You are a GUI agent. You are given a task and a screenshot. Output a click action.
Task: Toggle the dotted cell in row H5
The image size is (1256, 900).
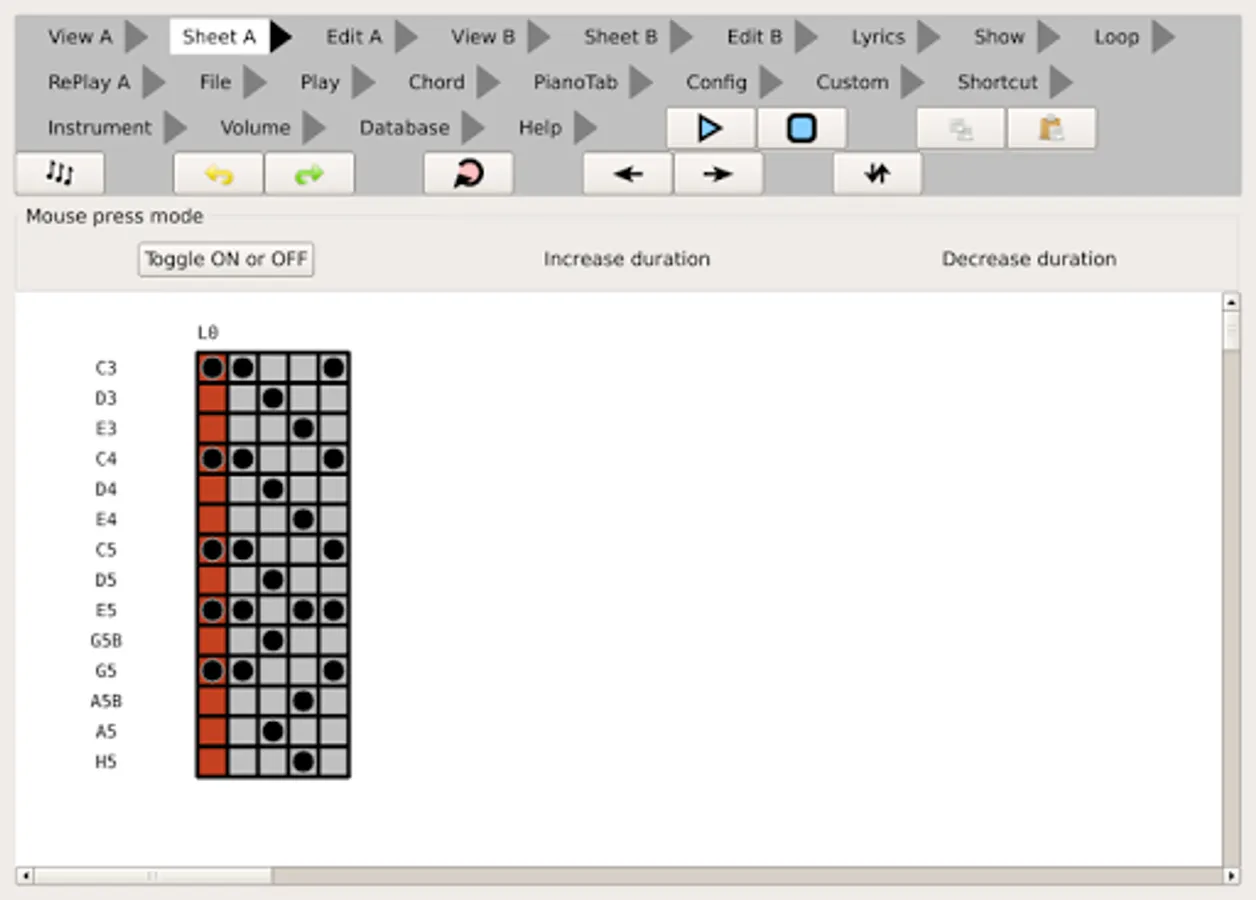[303, 762]
